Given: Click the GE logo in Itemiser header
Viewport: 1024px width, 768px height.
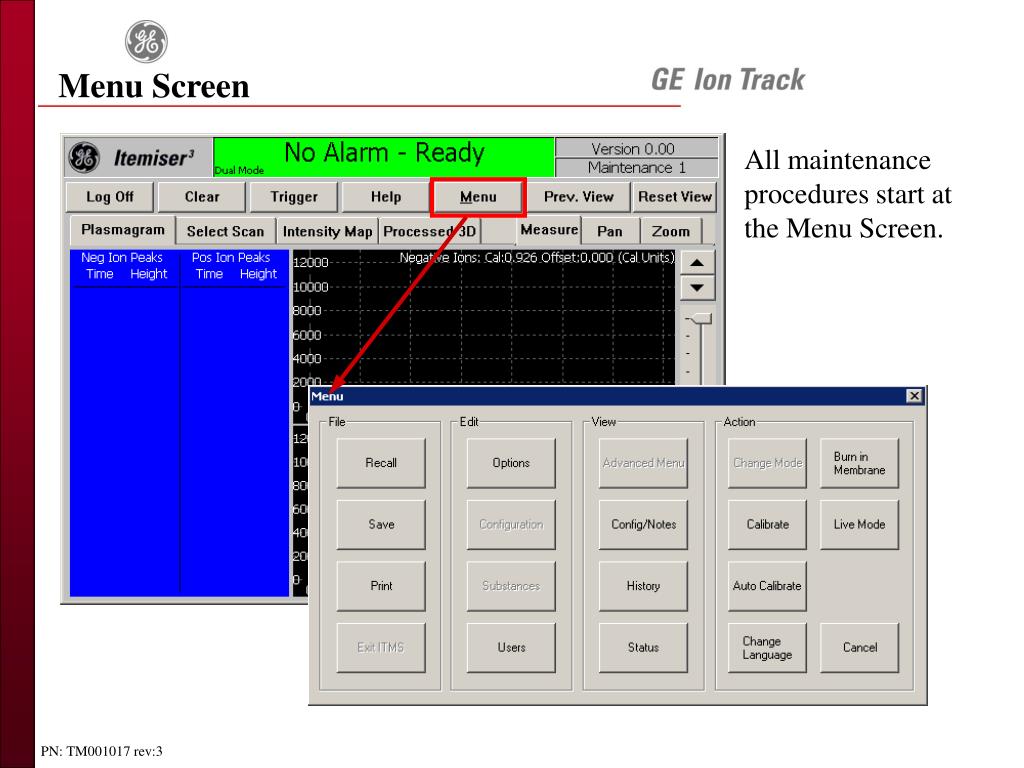Looking at the screenshot, I should tap(85, 157).
